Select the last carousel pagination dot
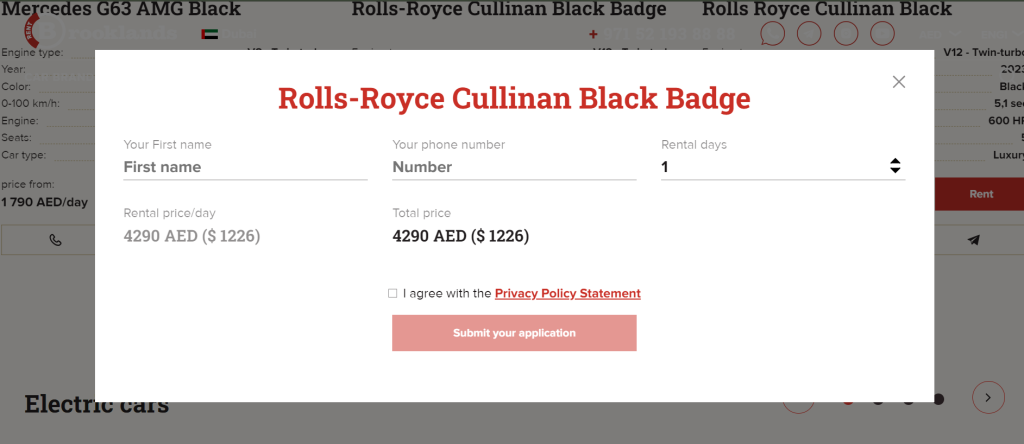Viewport: 1024px width, 444px height. [938, 400]
